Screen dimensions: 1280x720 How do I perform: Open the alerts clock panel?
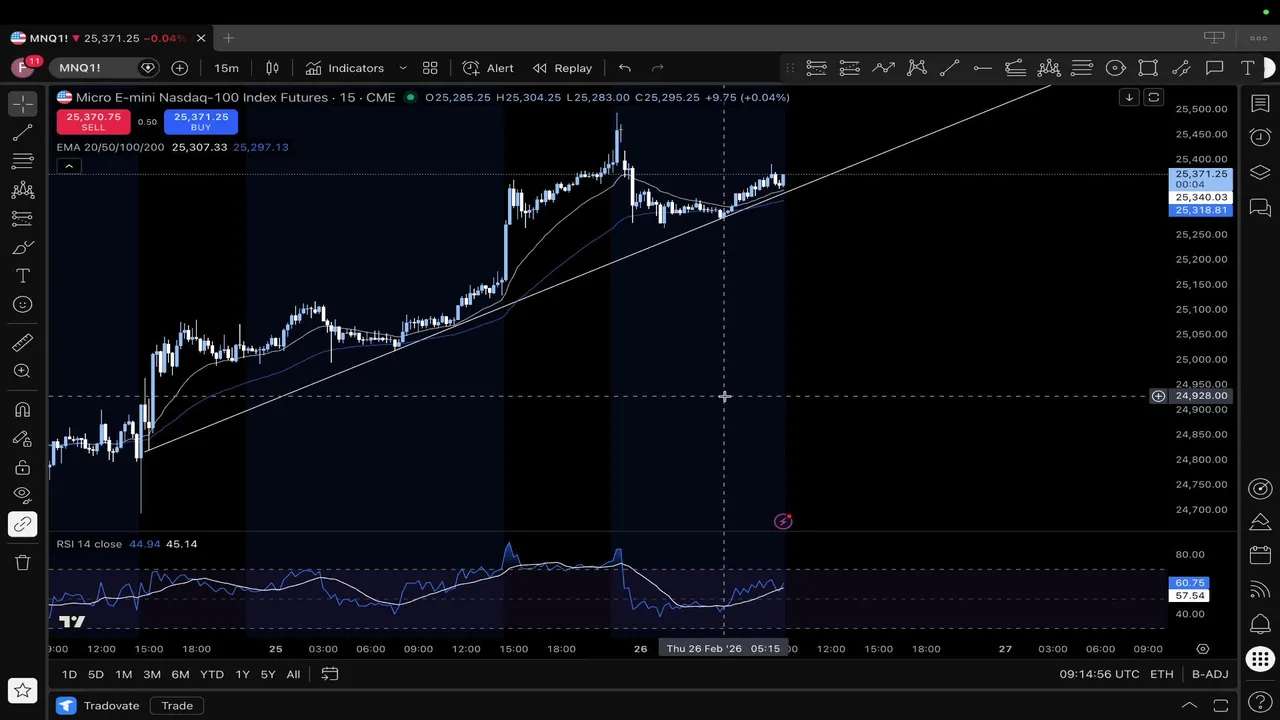pyautogui.click(x=1260, y=137)
